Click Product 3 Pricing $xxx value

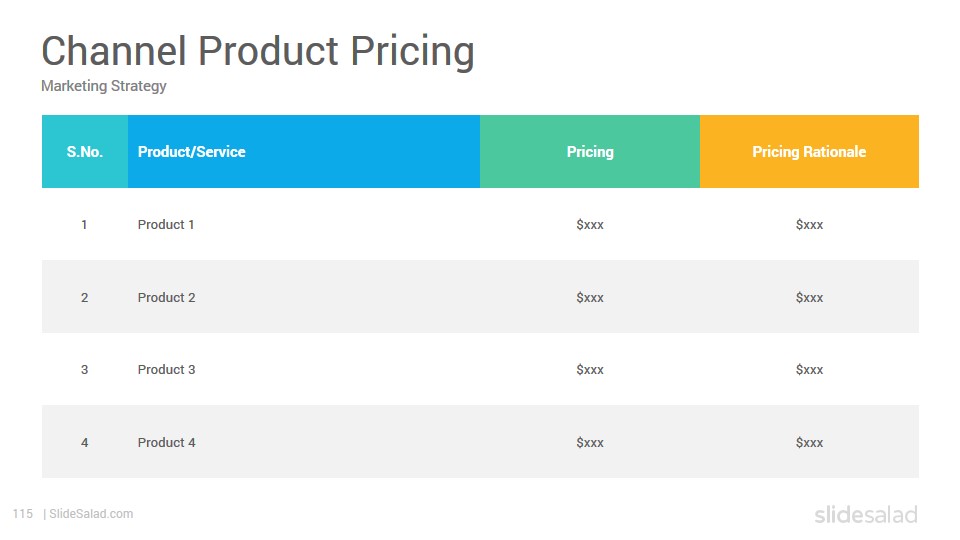click(590, 370)
